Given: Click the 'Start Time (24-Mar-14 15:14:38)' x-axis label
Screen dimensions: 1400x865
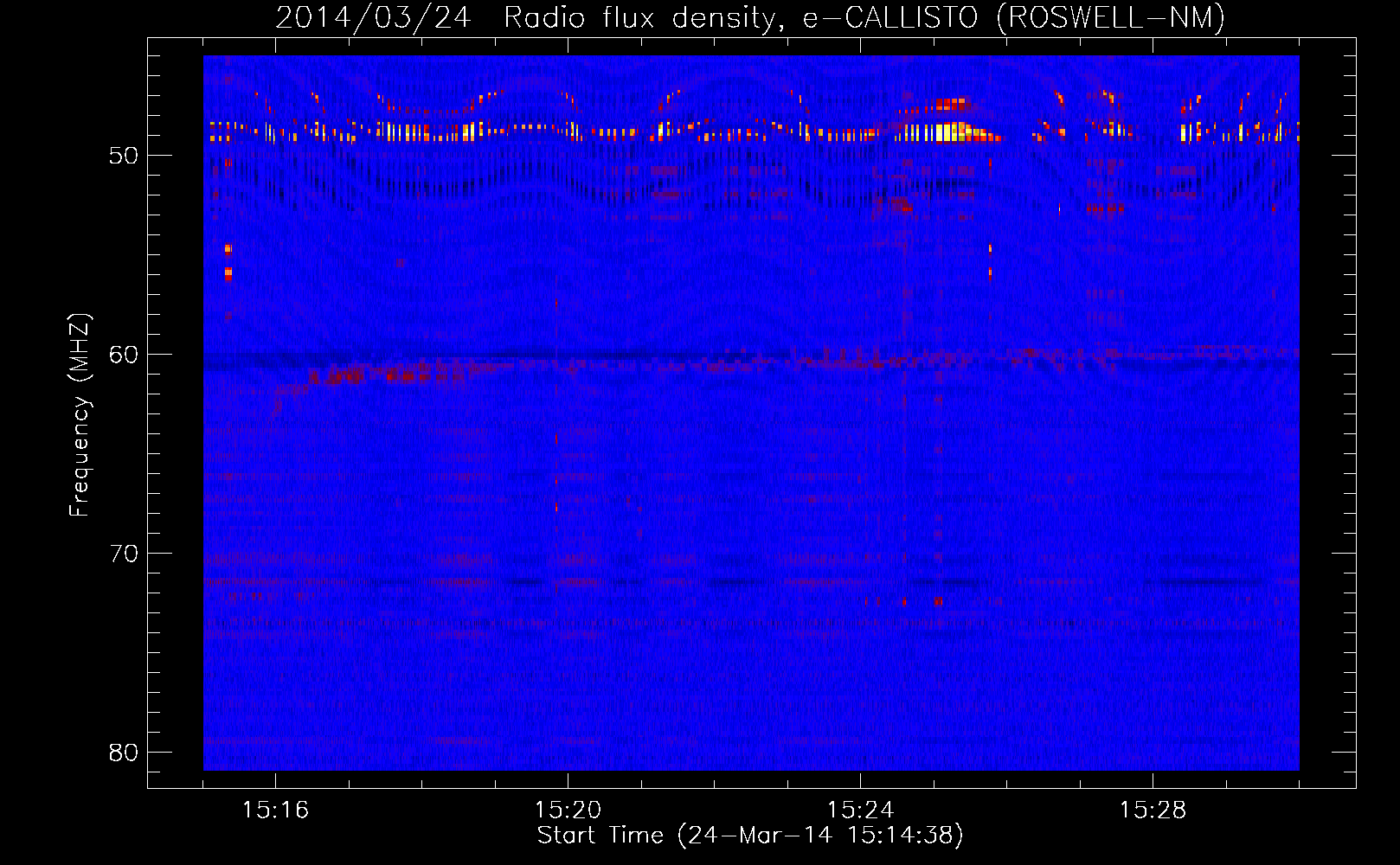Looking at the screenshot, I should coord(750,836).
